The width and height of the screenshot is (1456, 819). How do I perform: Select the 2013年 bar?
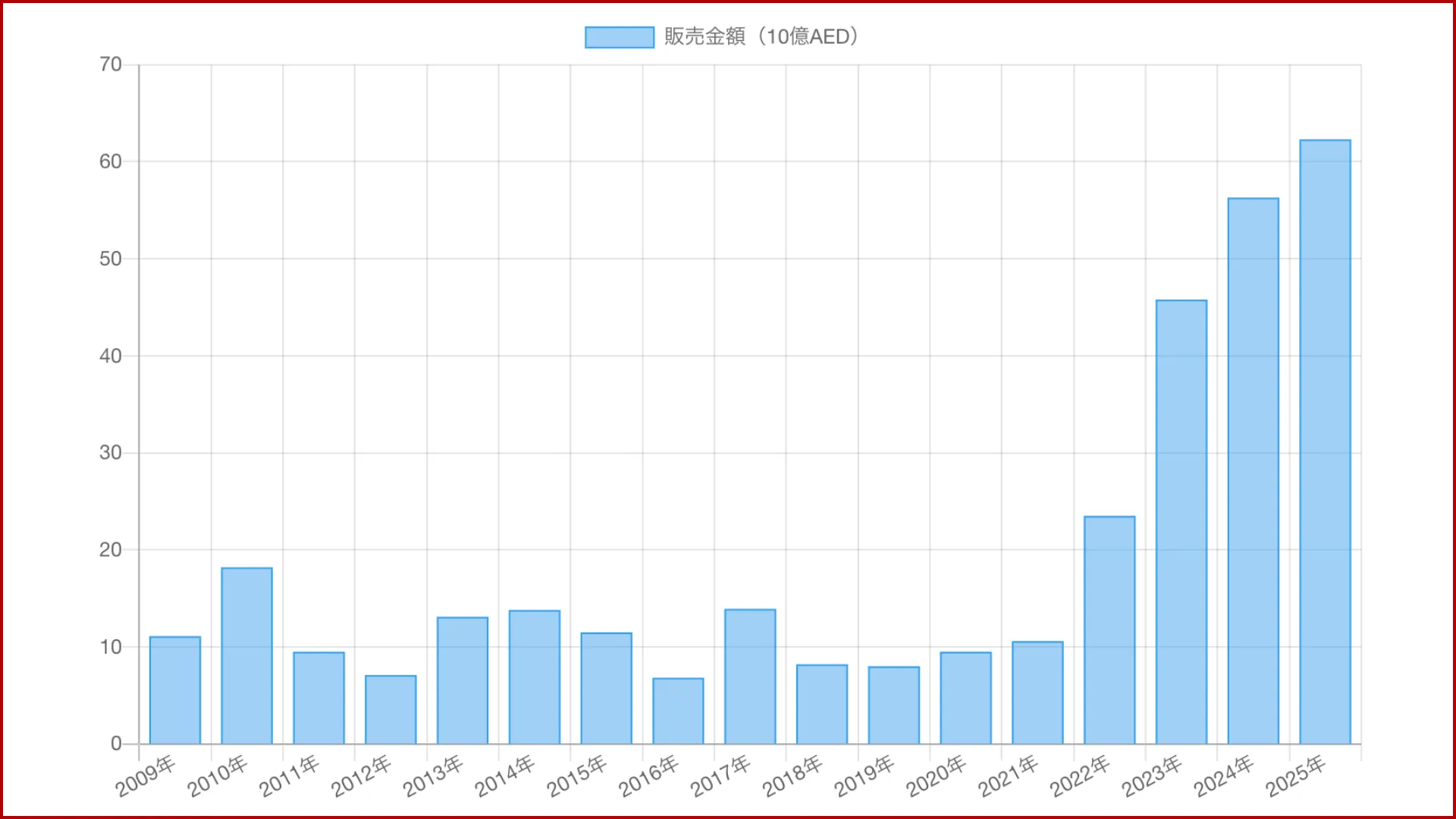463,680
